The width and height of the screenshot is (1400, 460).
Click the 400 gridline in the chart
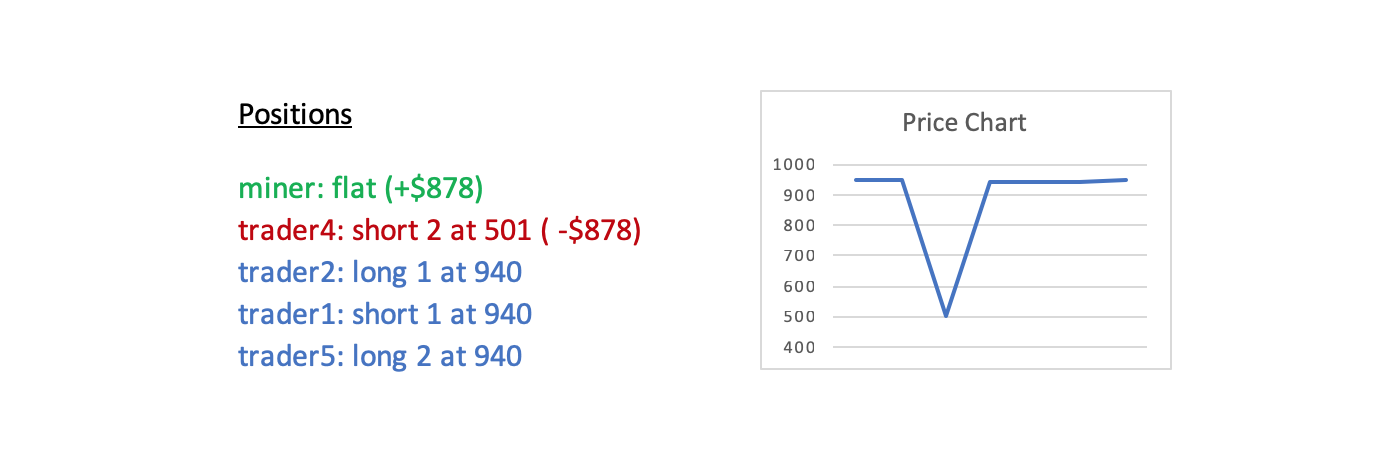coord(986,348)
